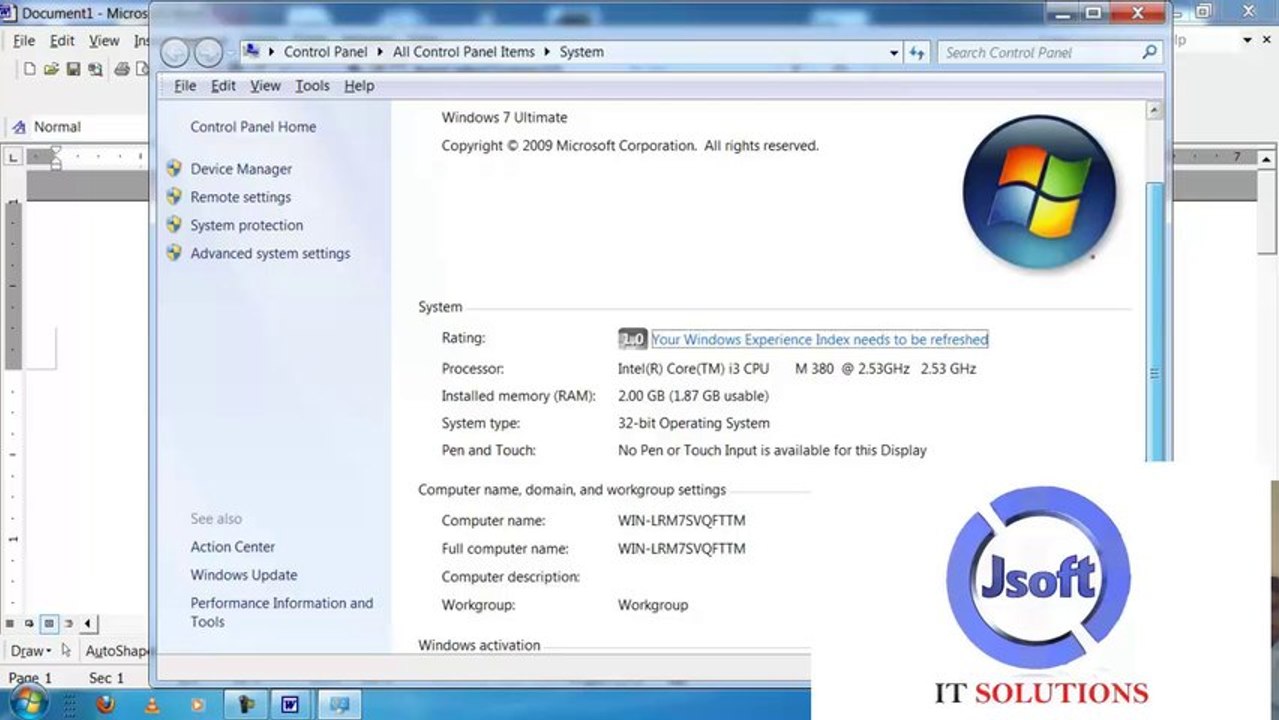Image resolution: width=1279 pixels, height=720 pixels.
Task: Click All Control Panel Items breadcrumb
Action: [x=463, y=52]
